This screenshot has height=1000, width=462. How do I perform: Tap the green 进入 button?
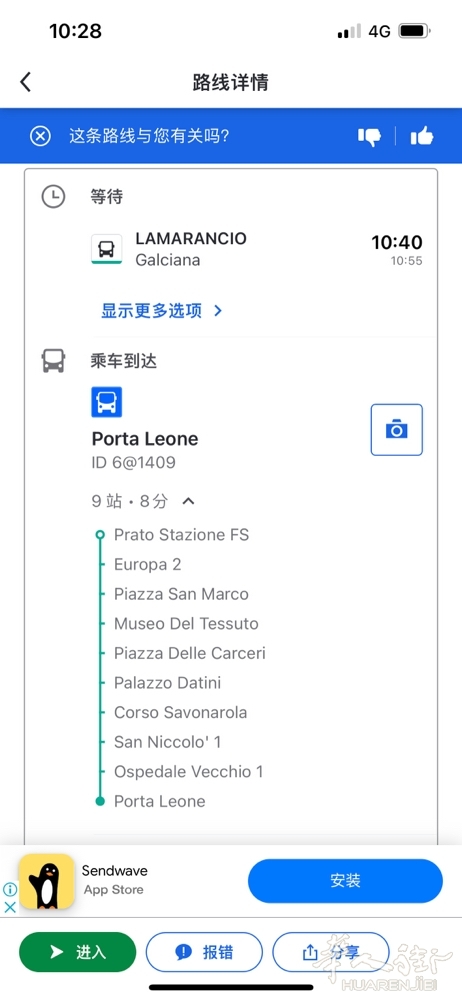pyautogui.click(x=78, y=952)
